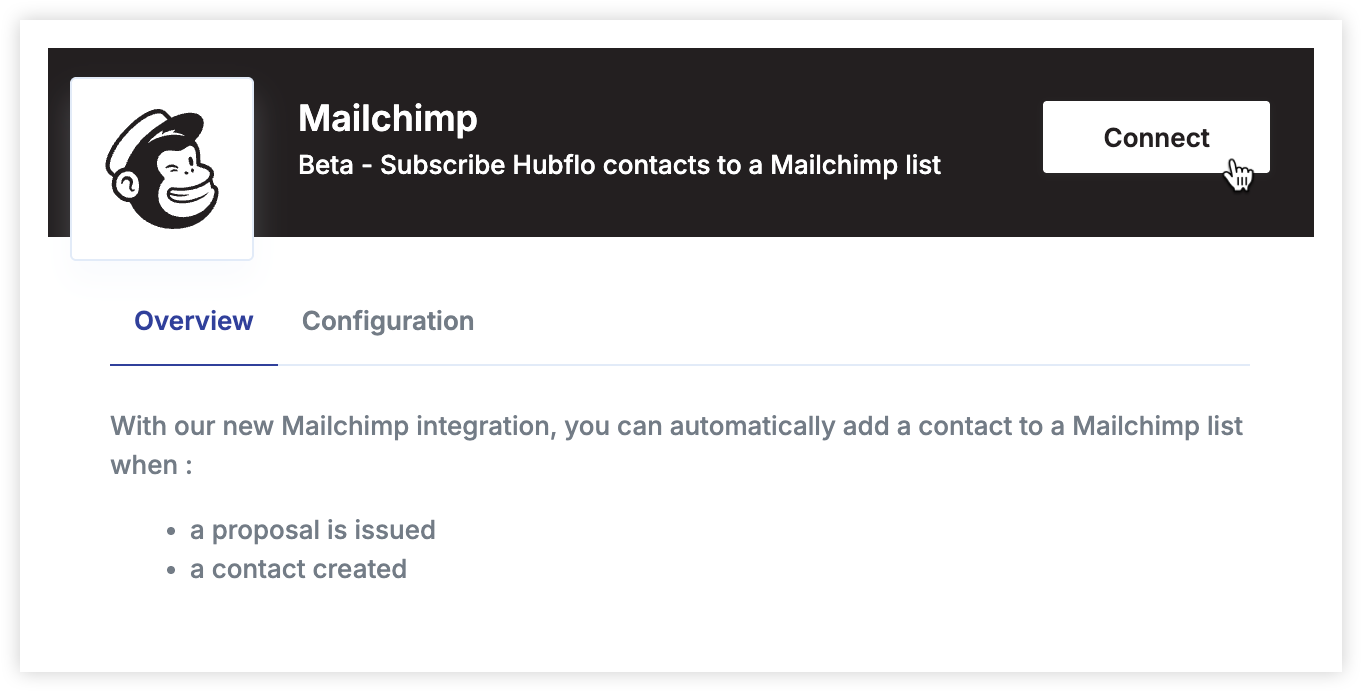Select the Overview tab
The height and width of the screenshot is (692, 1362).
pyautogui.click(x=194, y=321)
